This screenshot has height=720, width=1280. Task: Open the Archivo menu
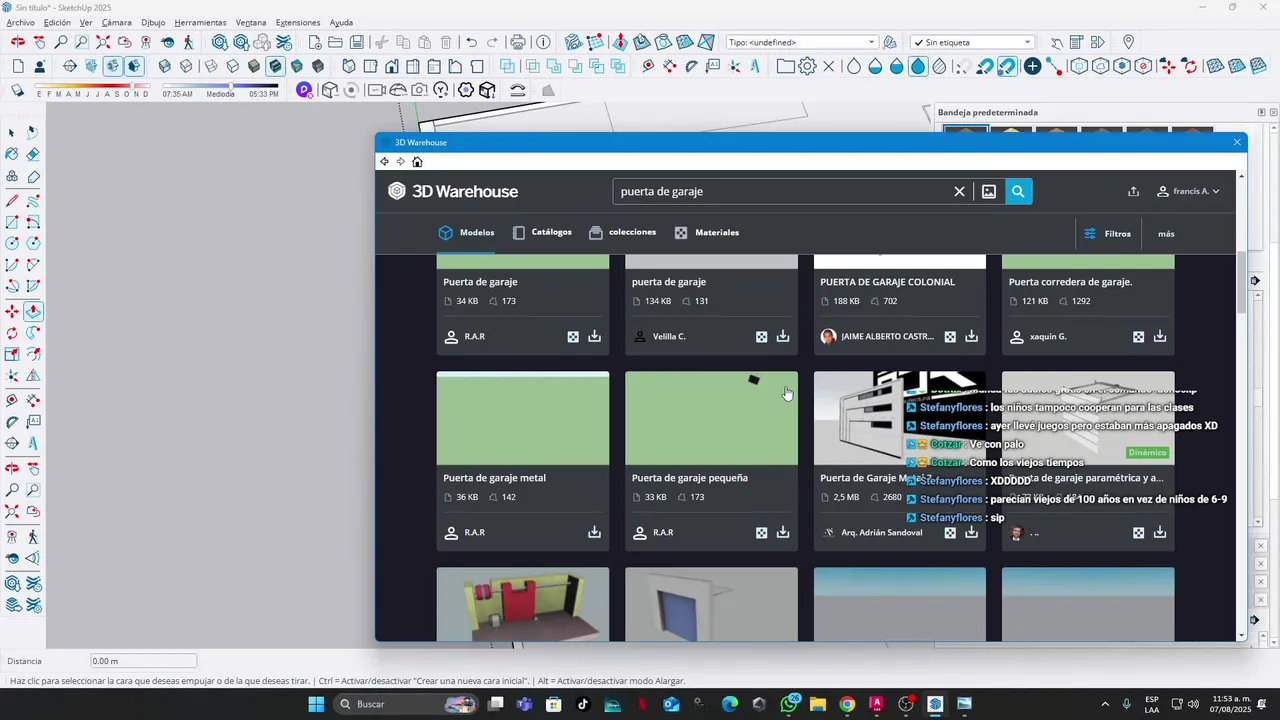(20, 22)
